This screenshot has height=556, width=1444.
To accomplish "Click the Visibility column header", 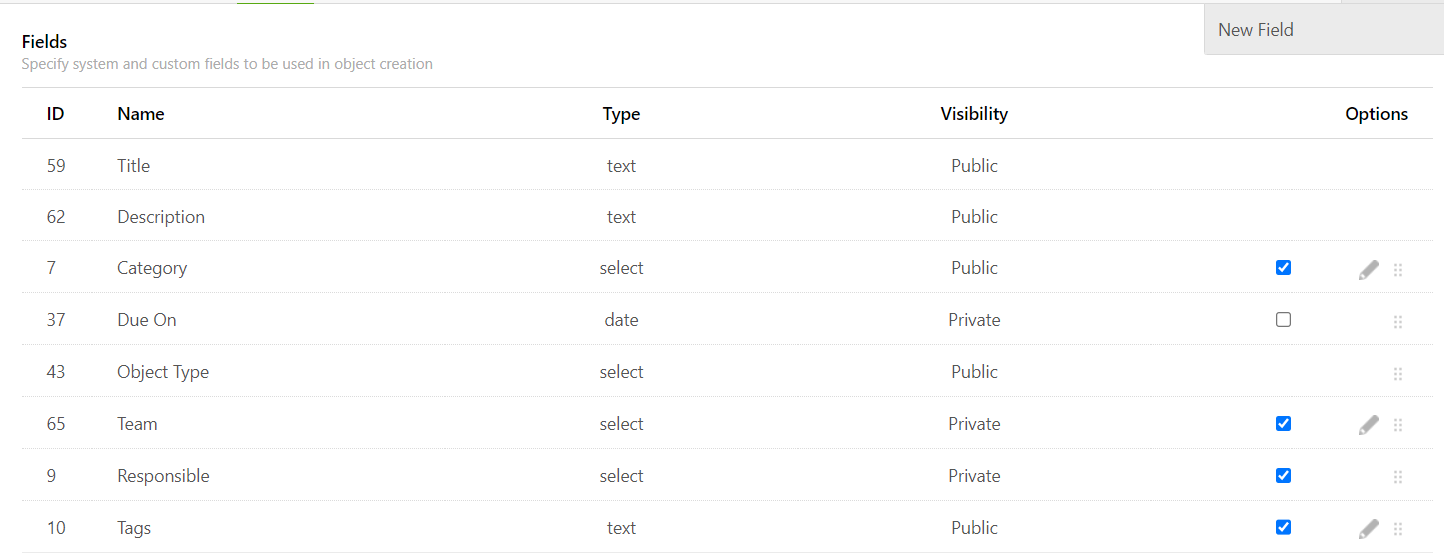I will [x=974, y=114].
